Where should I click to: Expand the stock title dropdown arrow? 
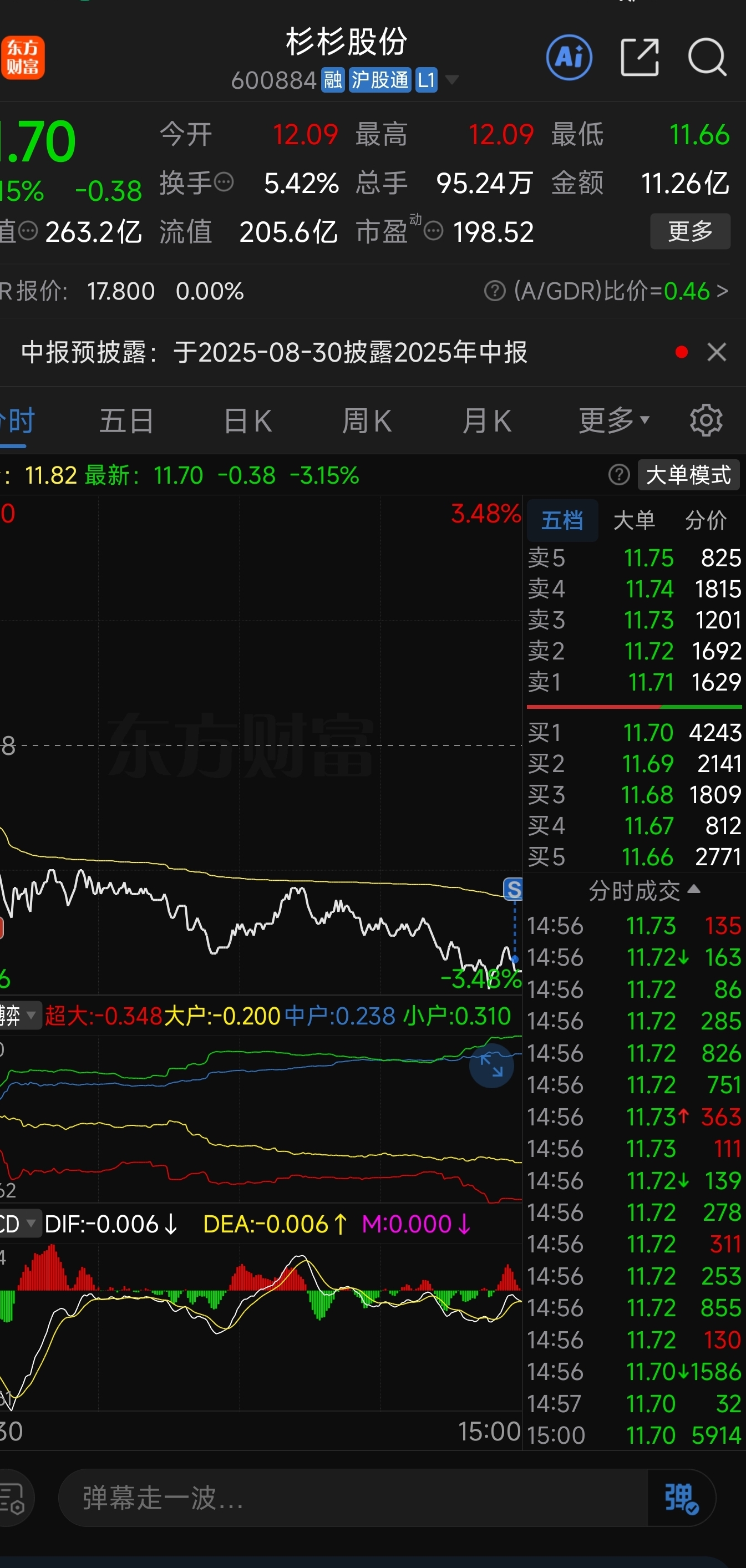coord(451,80)
